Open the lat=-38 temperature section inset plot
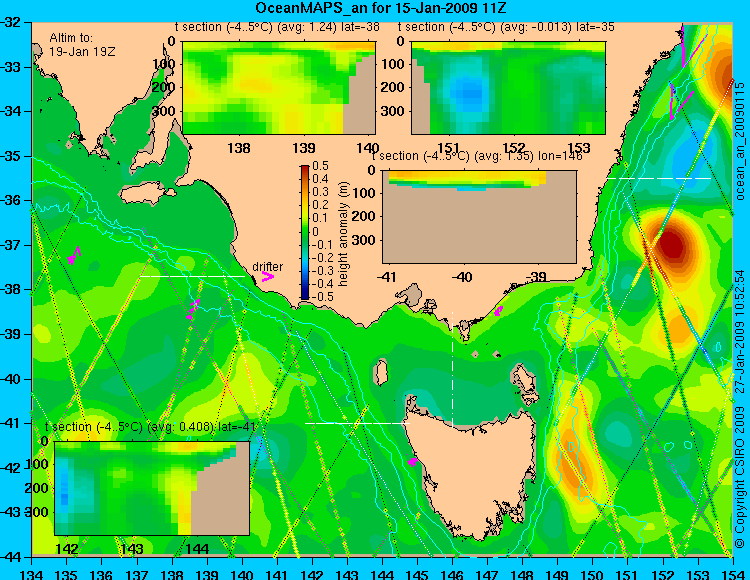Viewport: 750px width, 580px height. (279, 88)
